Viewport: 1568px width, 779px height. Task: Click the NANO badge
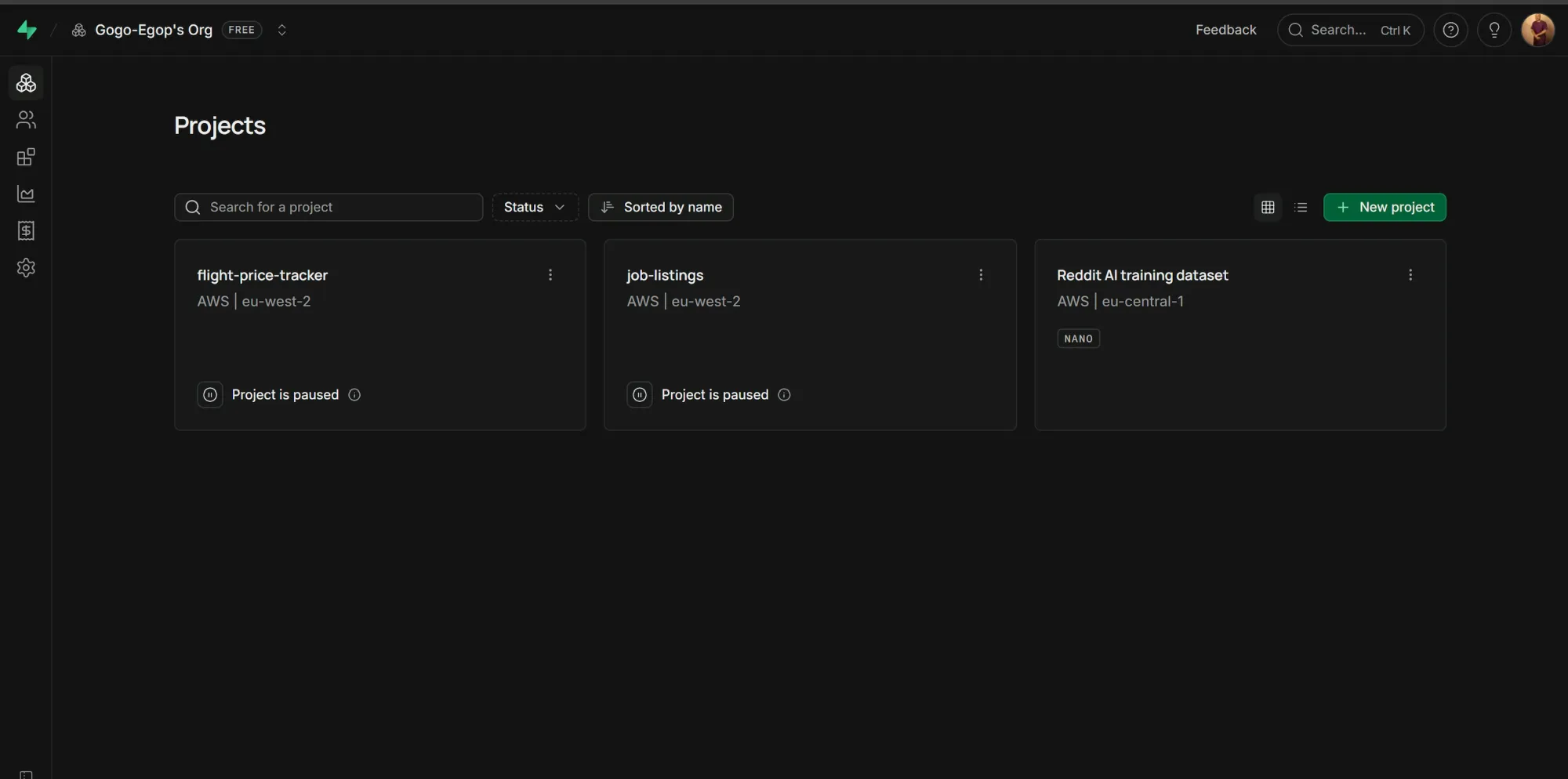click(1078, 339)
